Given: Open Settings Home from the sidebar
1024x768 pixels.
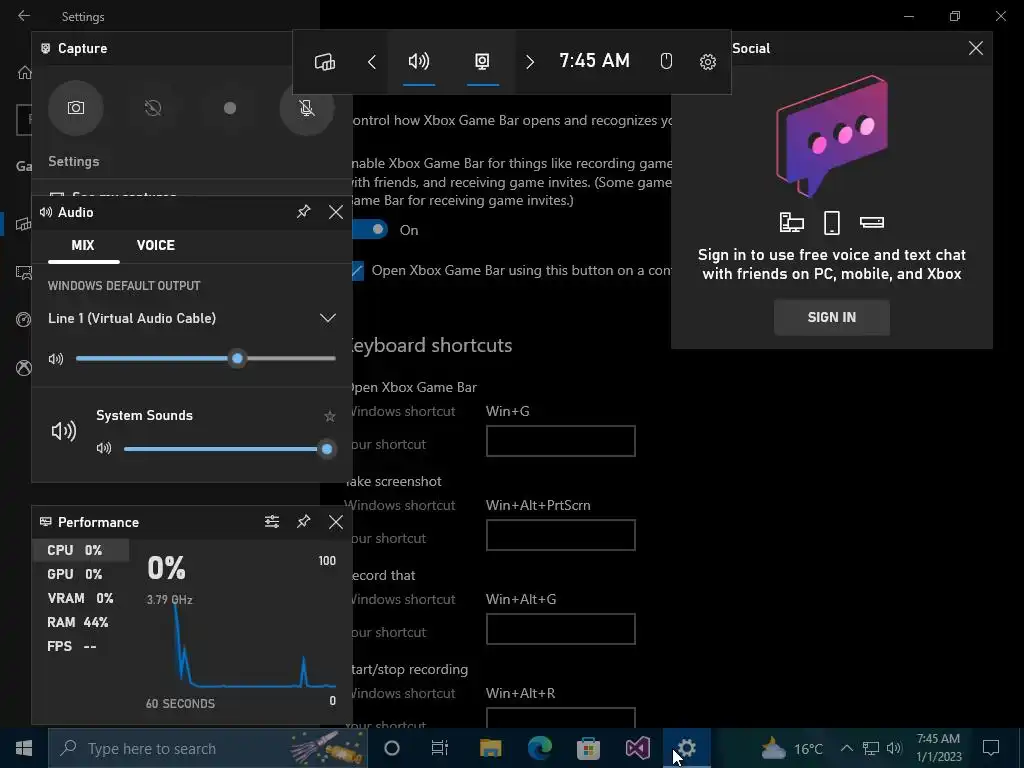Looking at the screenshot, I should (24, 72).
